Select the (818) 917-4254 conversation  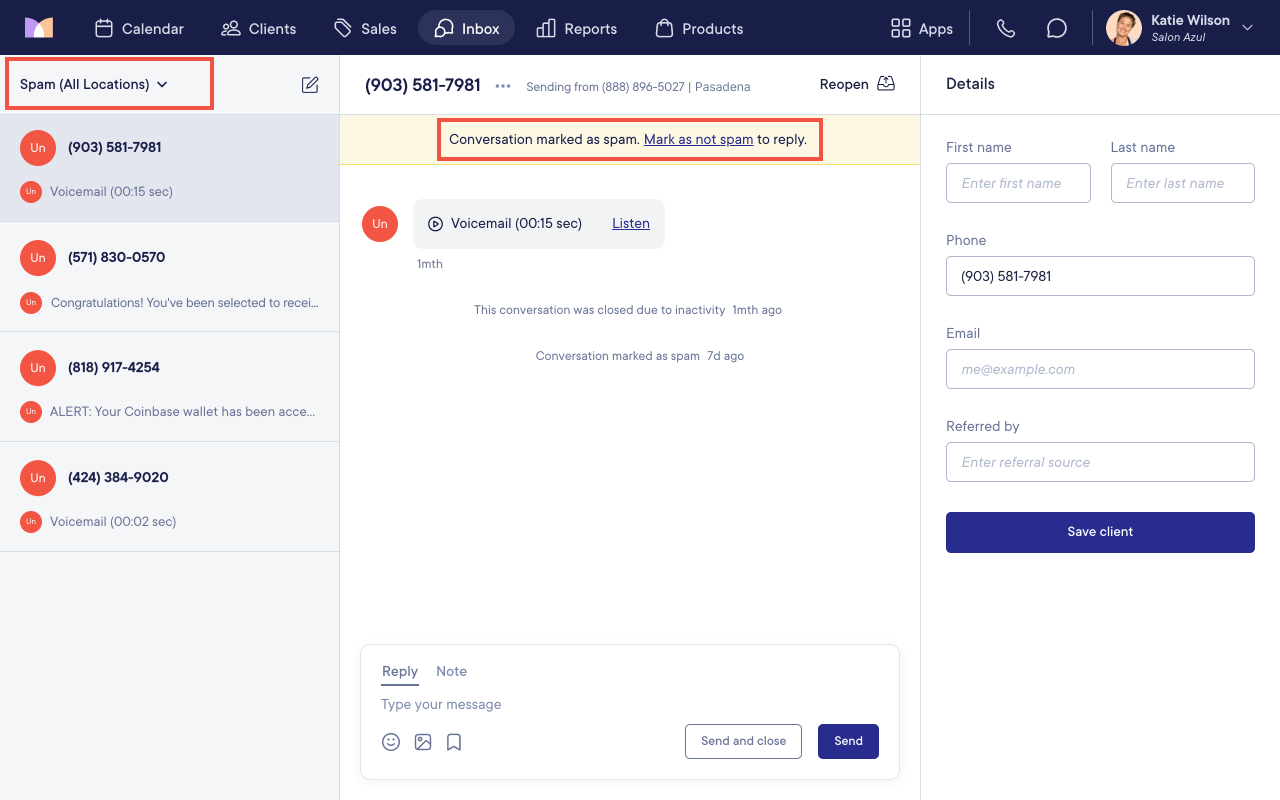(x=170, y=387)
